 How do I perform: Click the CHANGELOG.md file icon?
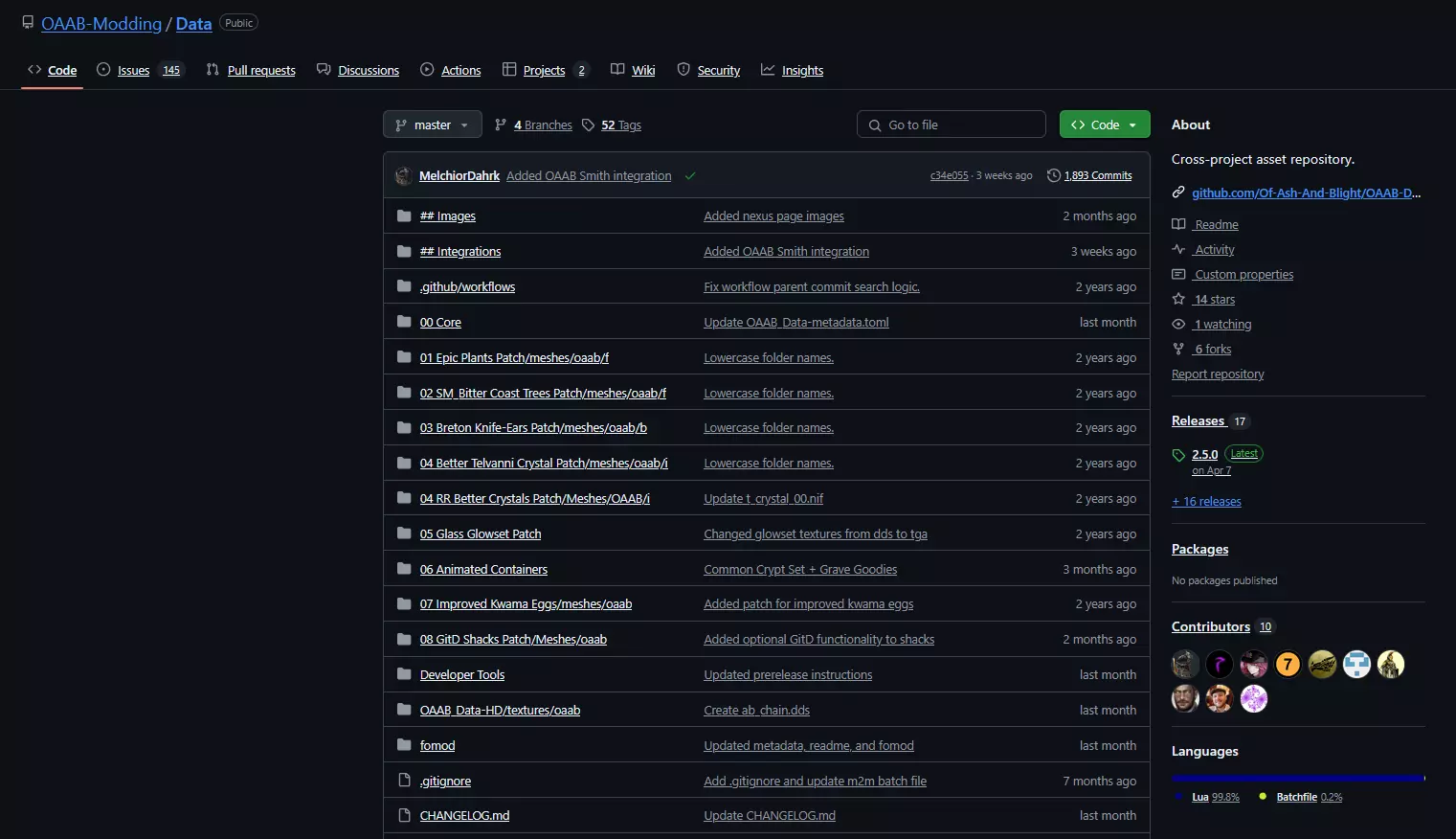click(404, 816)
